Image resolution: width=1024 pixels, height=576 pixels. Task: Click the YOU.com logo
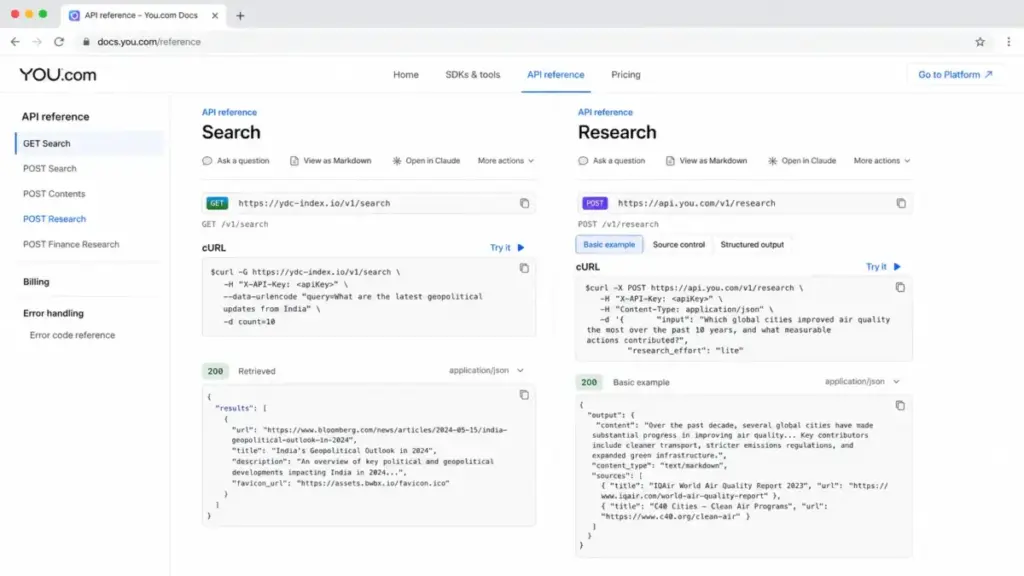57,74
